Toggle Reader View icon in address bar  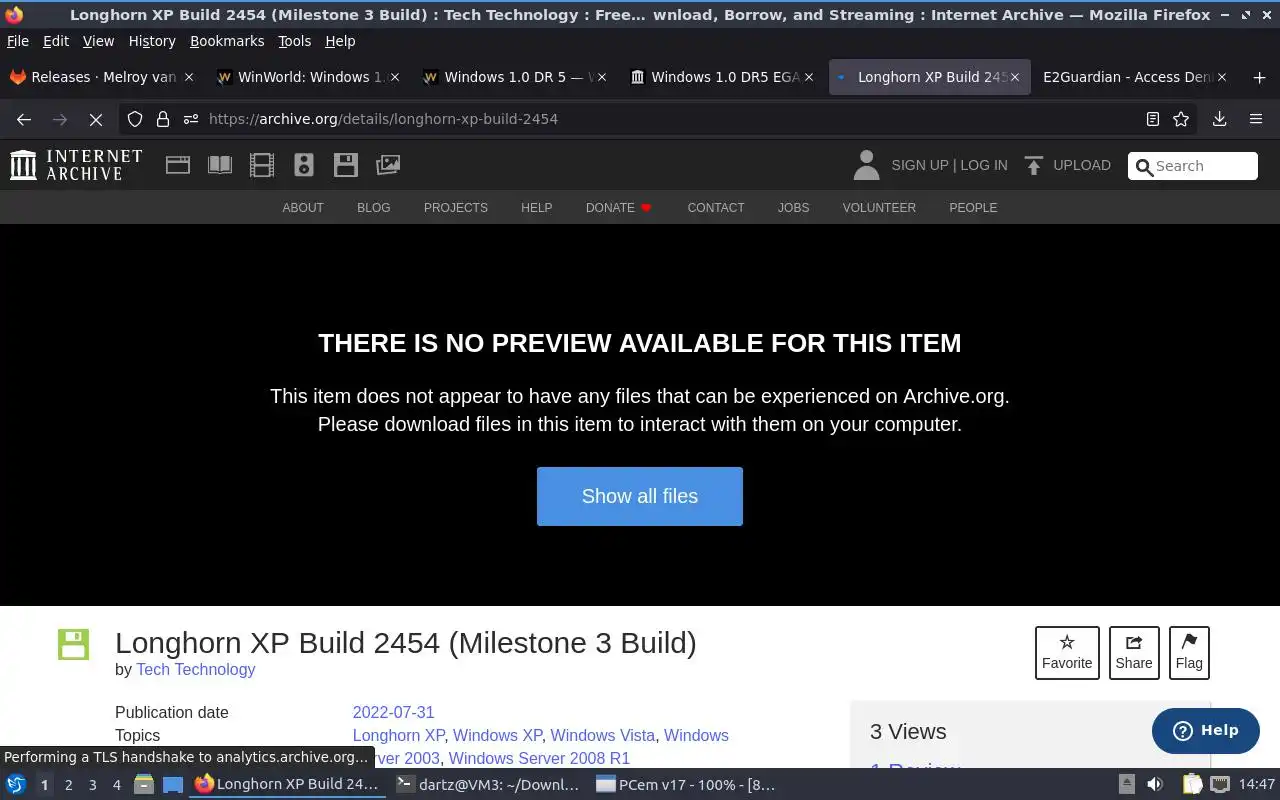pos(1153,119)
